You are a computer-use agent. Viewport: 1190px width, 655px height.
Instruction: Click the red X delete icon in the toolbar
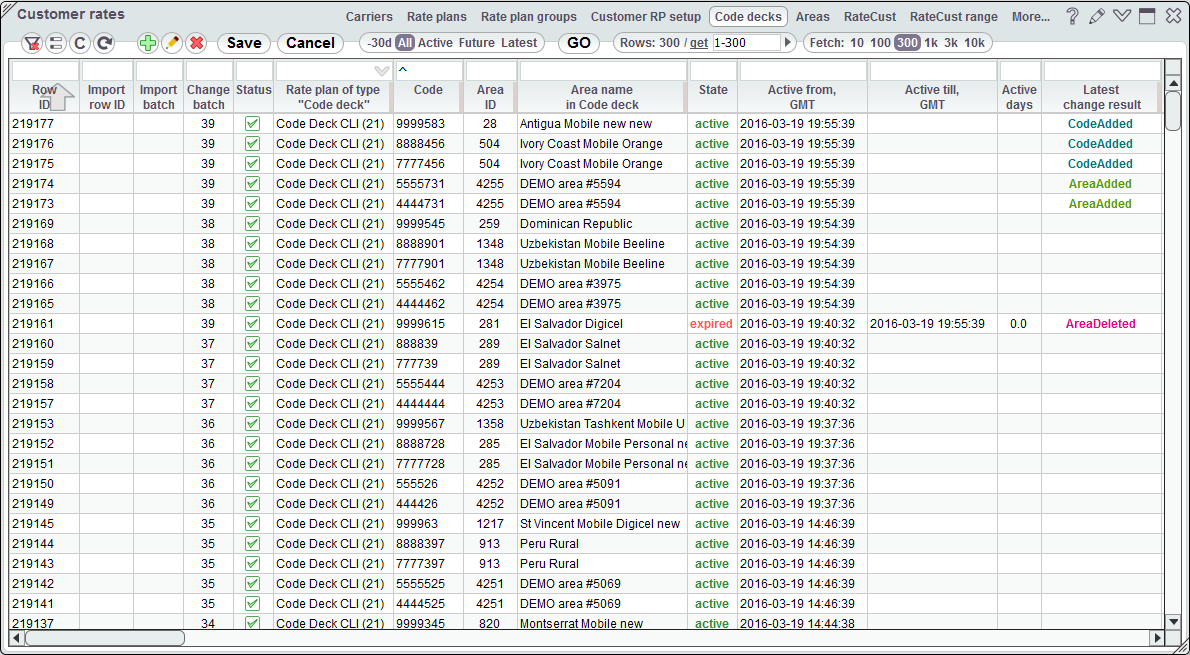[x=195, y=43]
